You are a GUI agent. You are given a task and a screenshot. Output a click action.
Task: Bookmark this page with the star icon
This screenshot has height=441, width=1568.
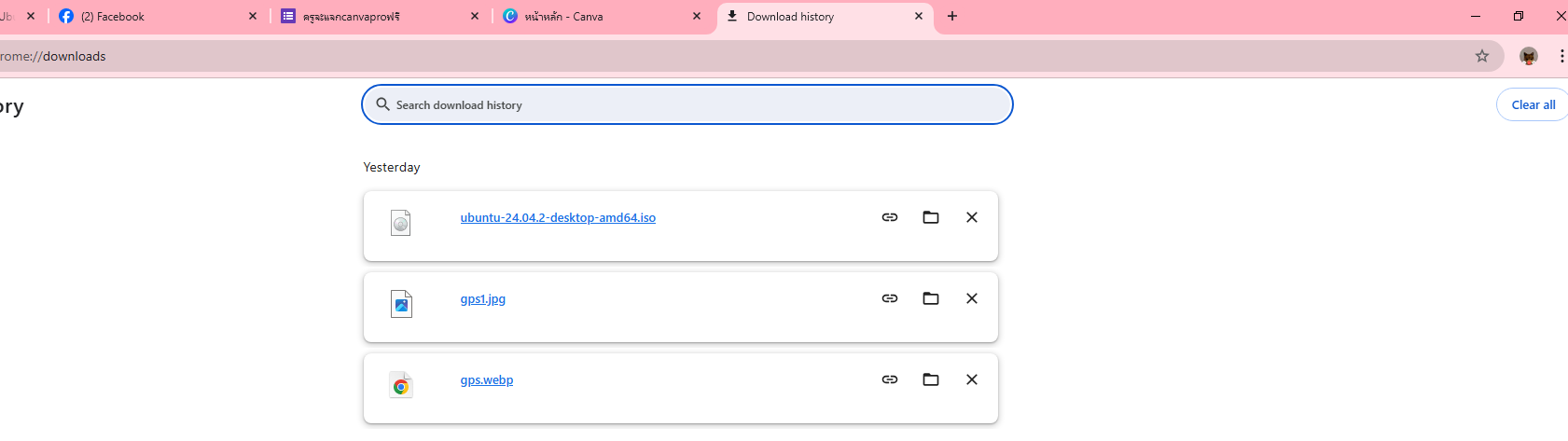click(1482, 56)
